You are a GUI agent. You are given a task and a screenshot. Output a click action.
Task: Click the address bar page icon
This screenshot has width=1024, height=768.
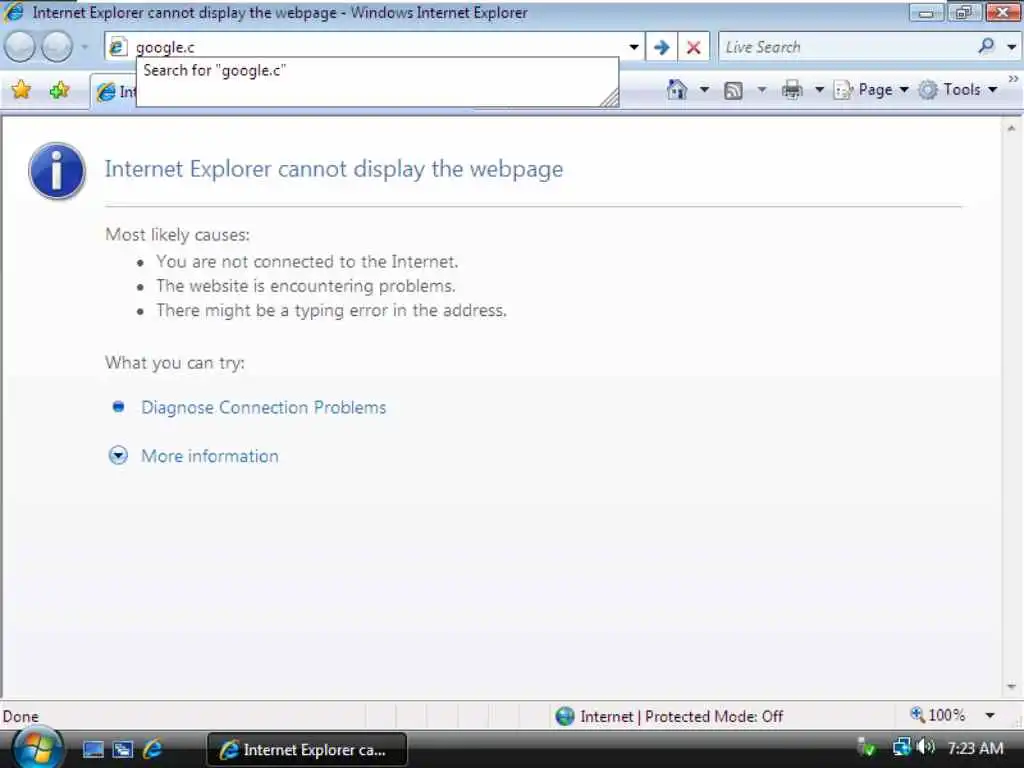coord(118,47)
